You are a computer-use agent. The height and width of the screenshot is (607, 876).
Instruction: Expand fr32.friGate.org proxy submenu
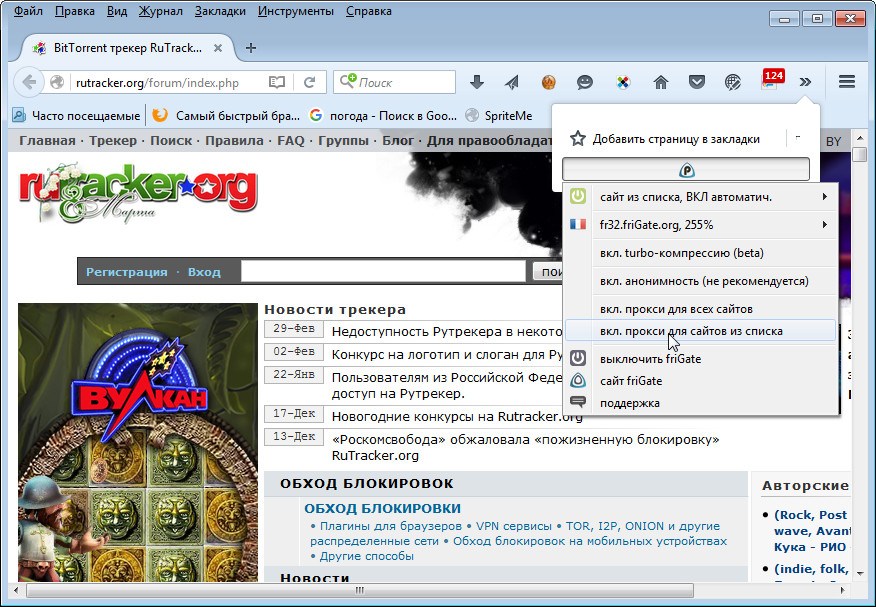click(x=700, y=225)
